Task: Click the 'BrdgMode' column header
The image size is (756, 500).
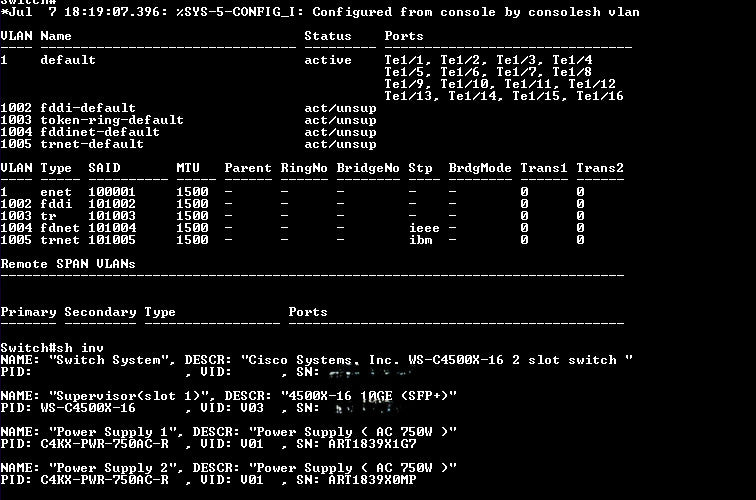Action: pyautogui.click(x=480, y=168)
